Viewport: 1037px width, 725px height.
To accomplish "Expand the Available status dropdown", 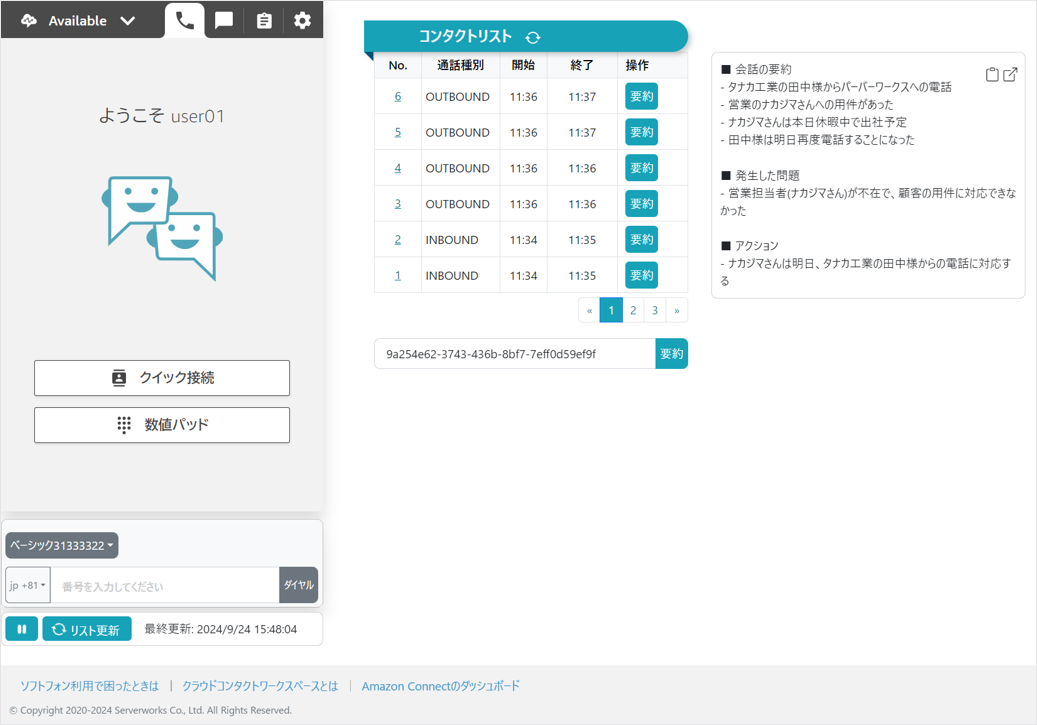I will [128, 21].
